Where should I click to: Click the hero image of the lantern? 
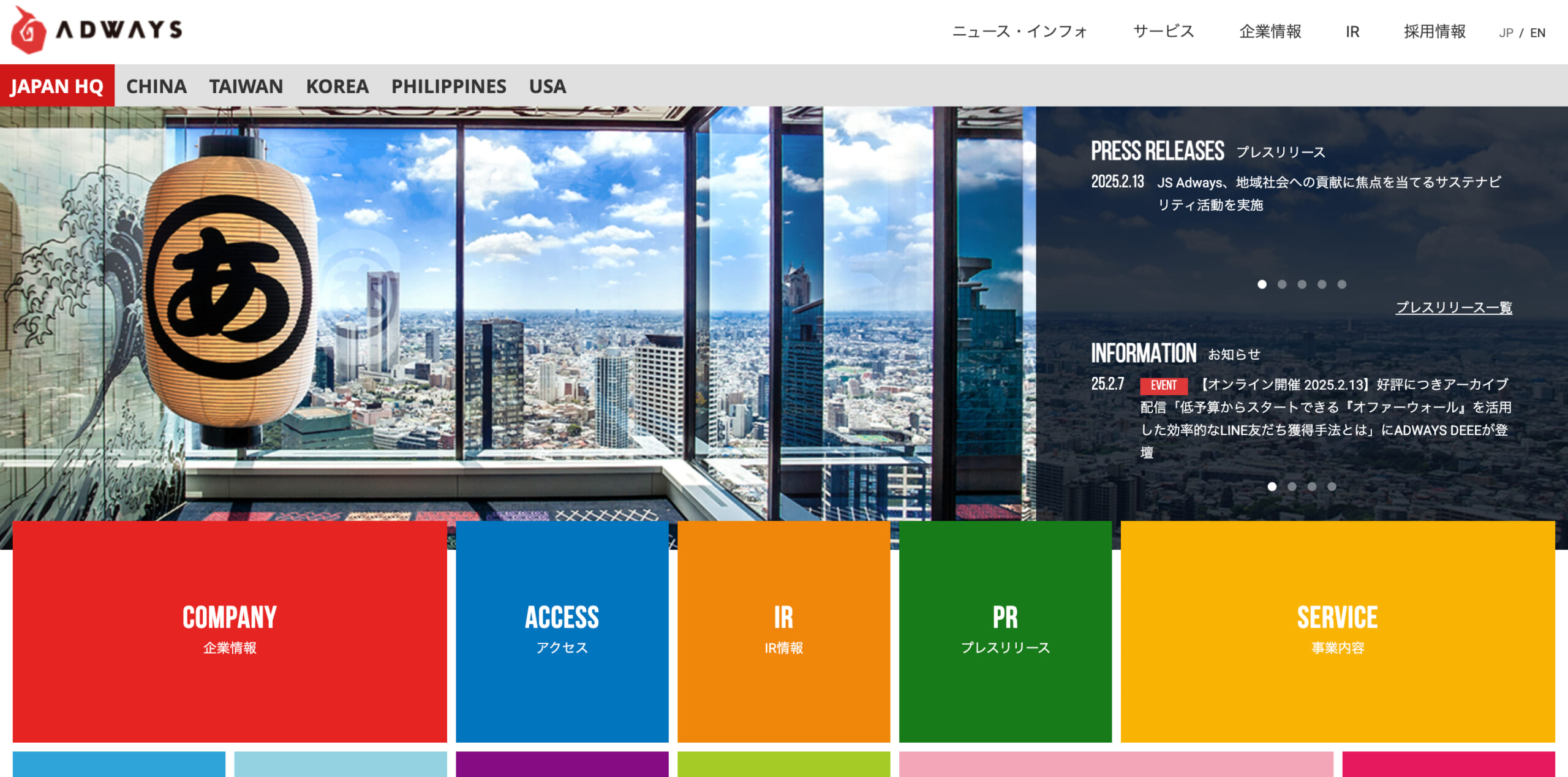pos(518,313)
